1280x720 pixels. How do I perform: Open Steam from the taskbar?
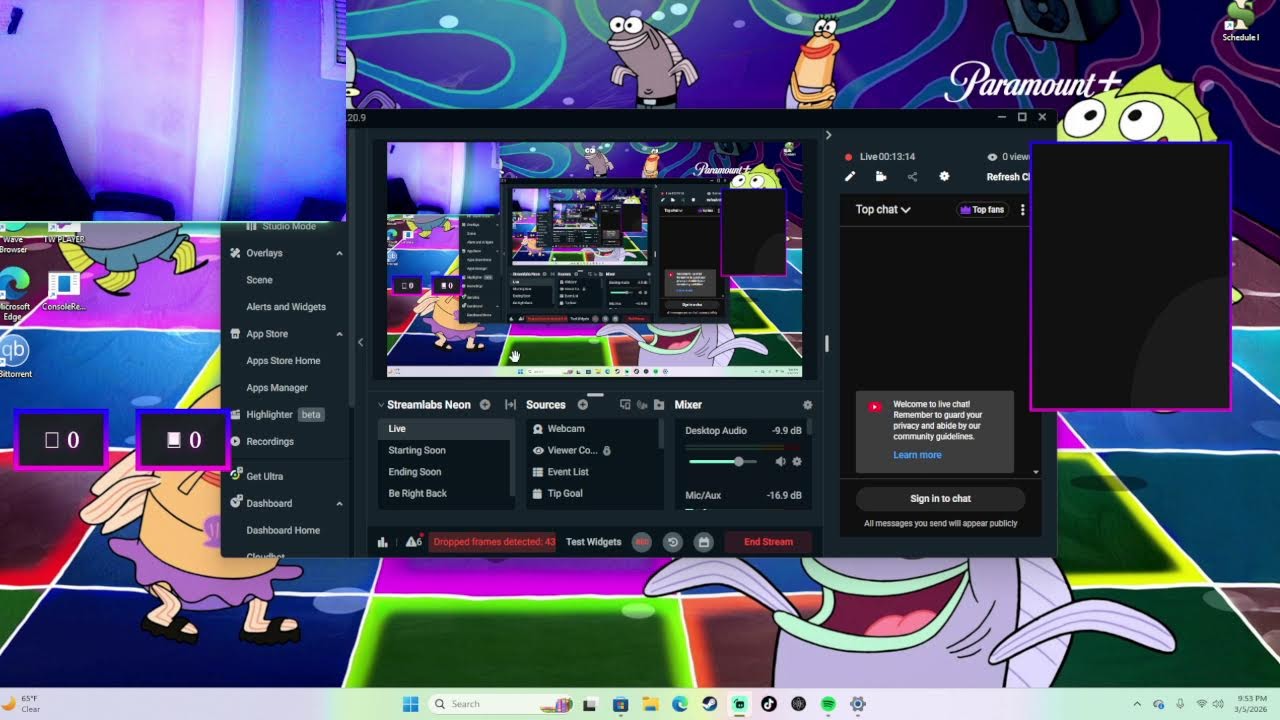point(709,704)
